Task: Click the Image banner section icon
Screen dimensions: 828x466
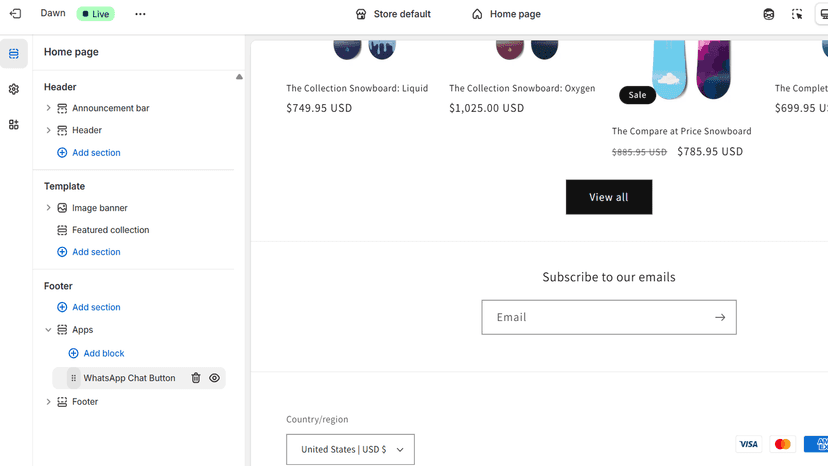Action: [x=62, y=208]
